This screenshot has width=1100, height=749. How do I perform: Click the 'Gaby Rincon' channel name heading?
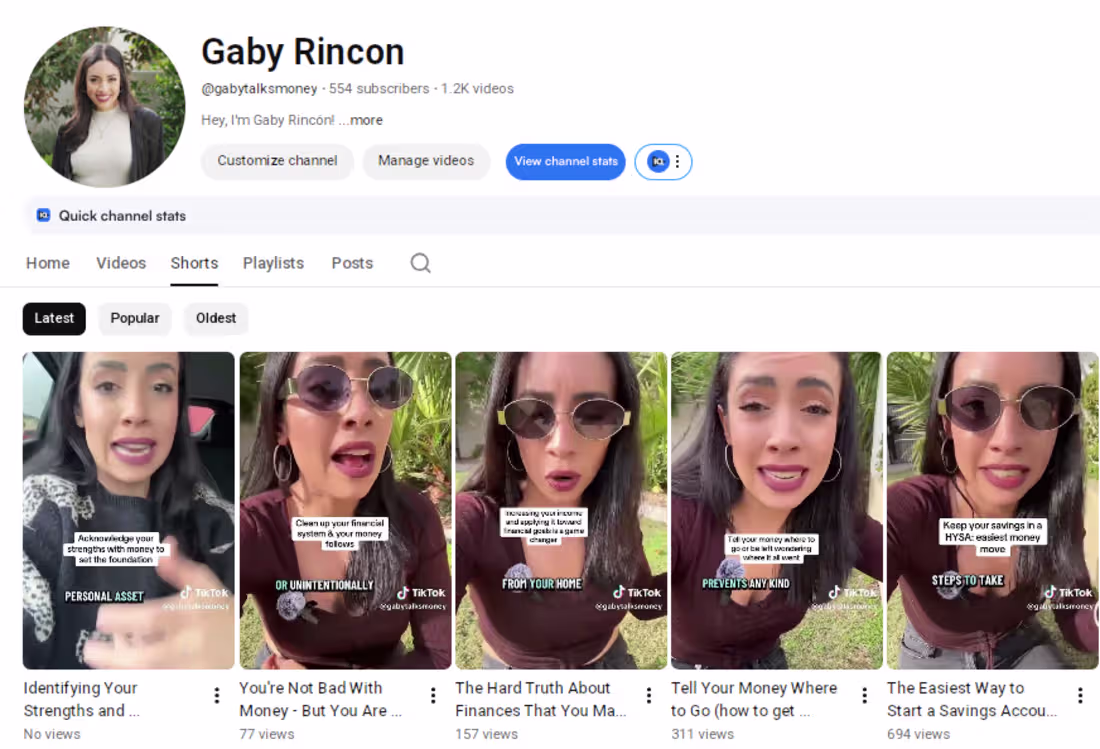pos(302,52)
